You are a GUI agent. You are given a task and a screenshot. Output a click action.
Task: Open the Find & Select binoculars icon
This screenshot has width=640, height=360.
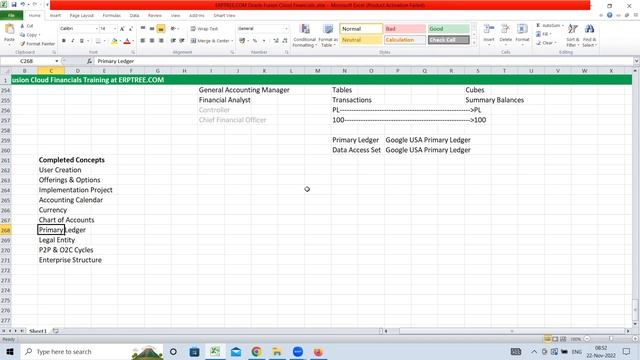click(x=589, y=29)
